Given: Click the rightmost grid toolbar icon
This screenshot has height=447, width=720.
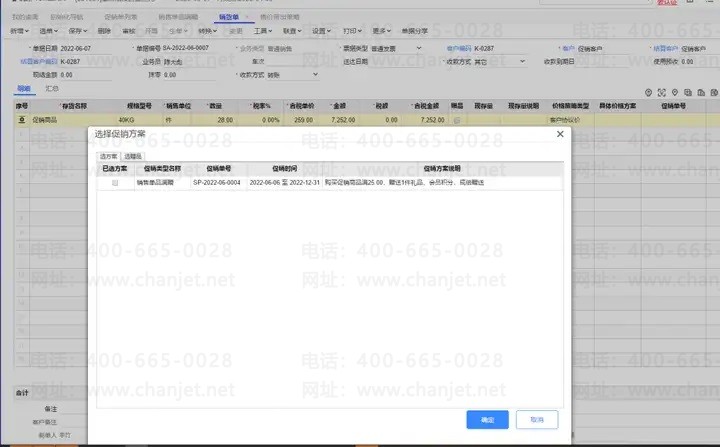Looking at the screenshot, I should click(x=714, y=92).
